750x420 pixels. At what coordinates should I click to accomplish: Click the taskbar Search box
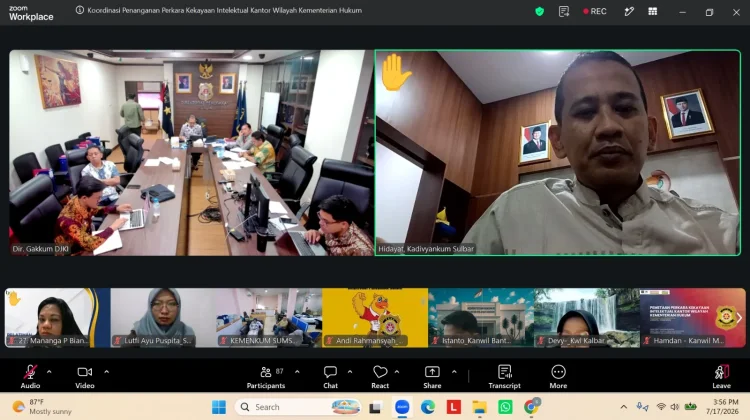pyautogui.click(x=298, y=407)
